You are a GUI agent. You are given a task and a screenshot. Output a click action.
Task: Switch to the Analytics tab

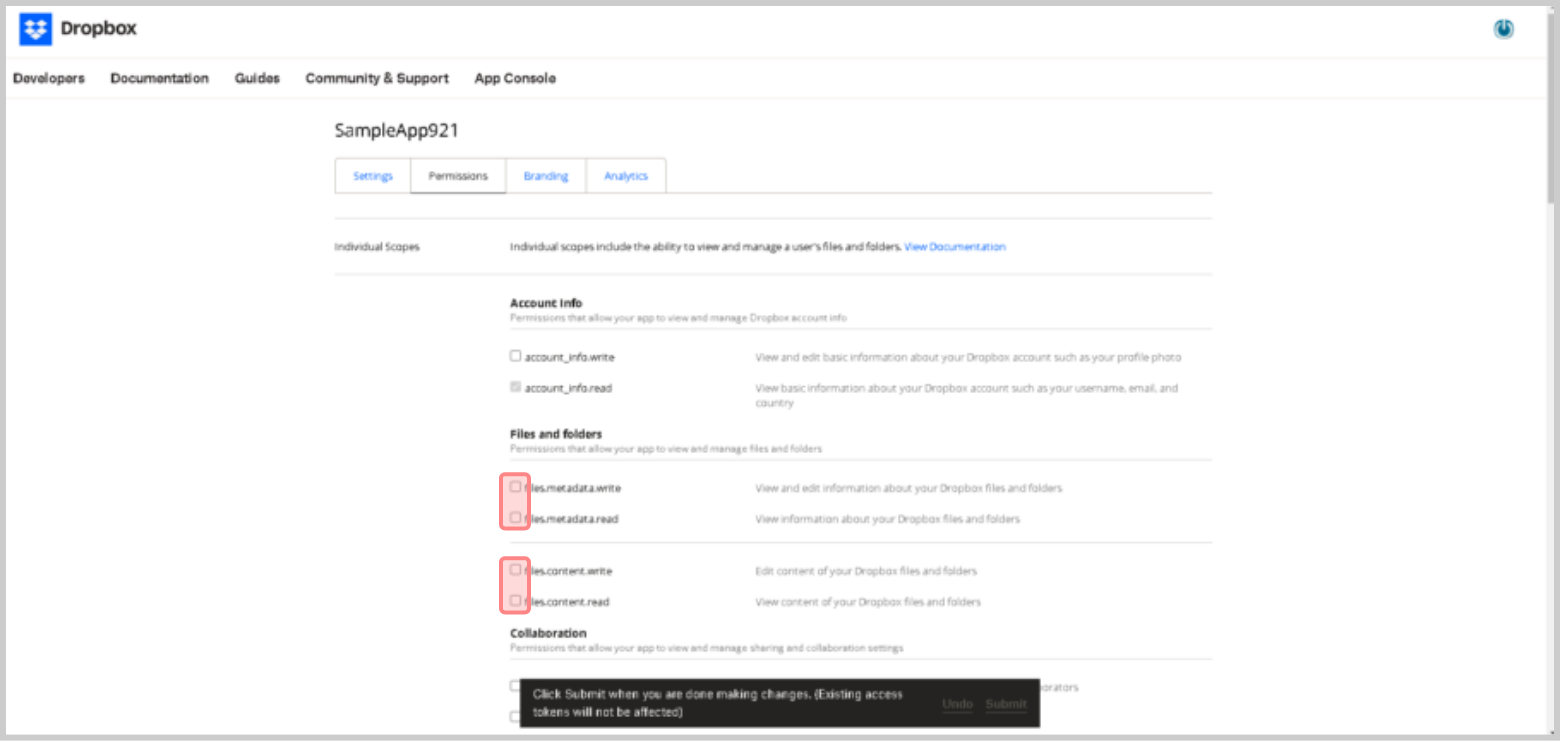(x=626, y=176)
